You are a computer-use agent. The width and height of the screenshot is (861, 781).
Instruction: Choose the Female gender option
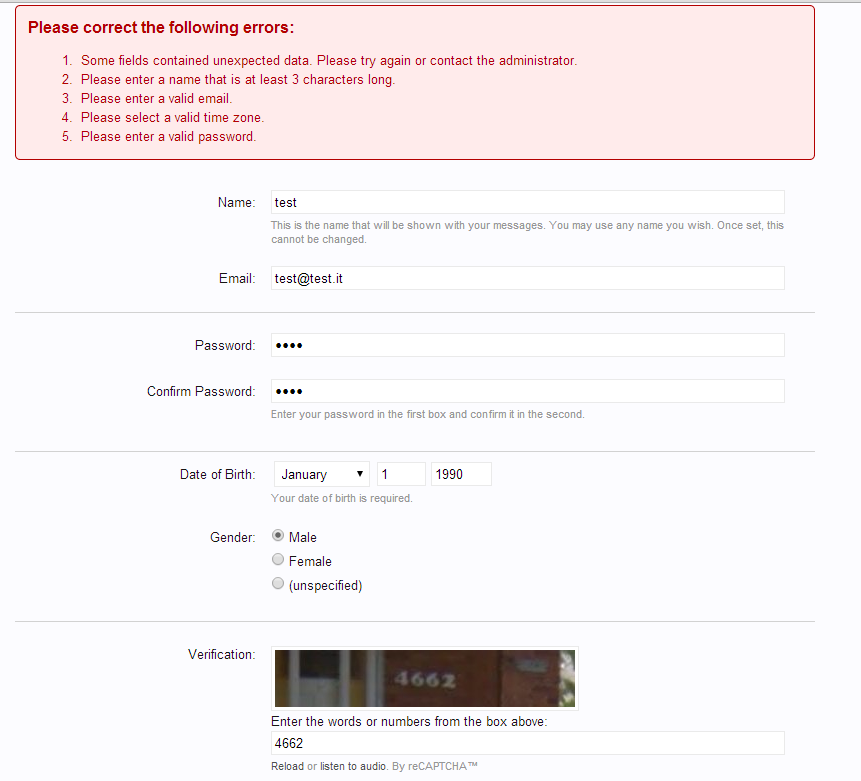tap(278, 560)
